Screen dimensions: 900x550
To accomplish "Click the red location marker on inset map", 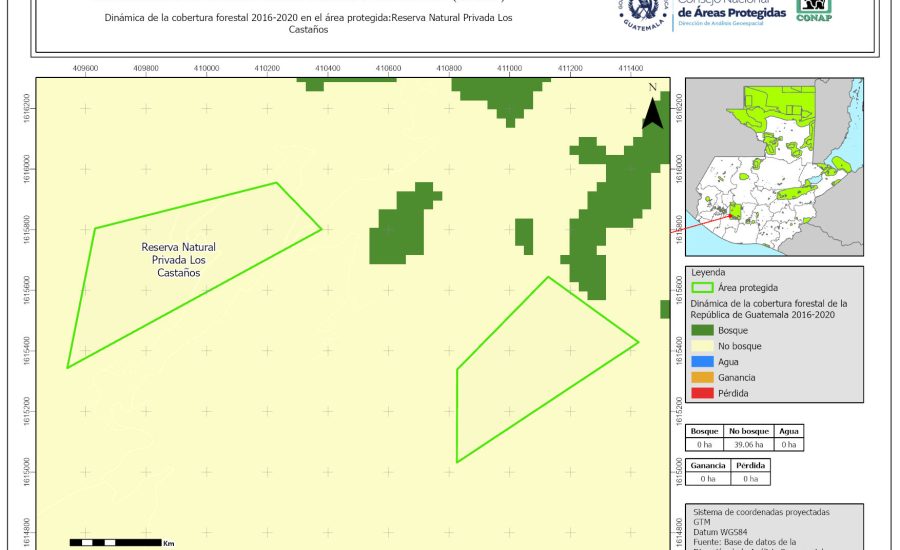I will pyautogui.click(x=735, y=210).
